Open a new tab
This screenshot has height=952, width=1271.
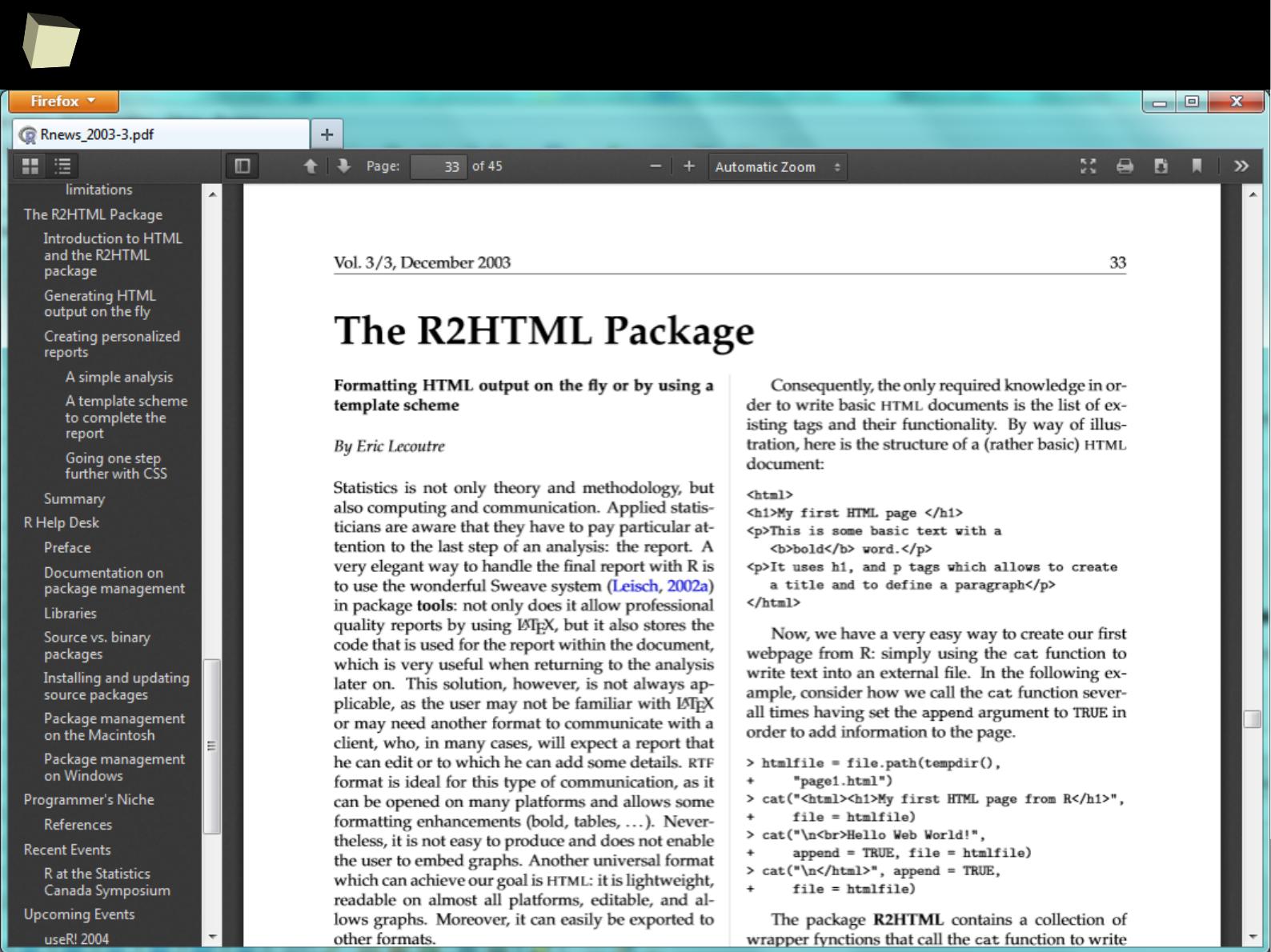click(327, 134)
